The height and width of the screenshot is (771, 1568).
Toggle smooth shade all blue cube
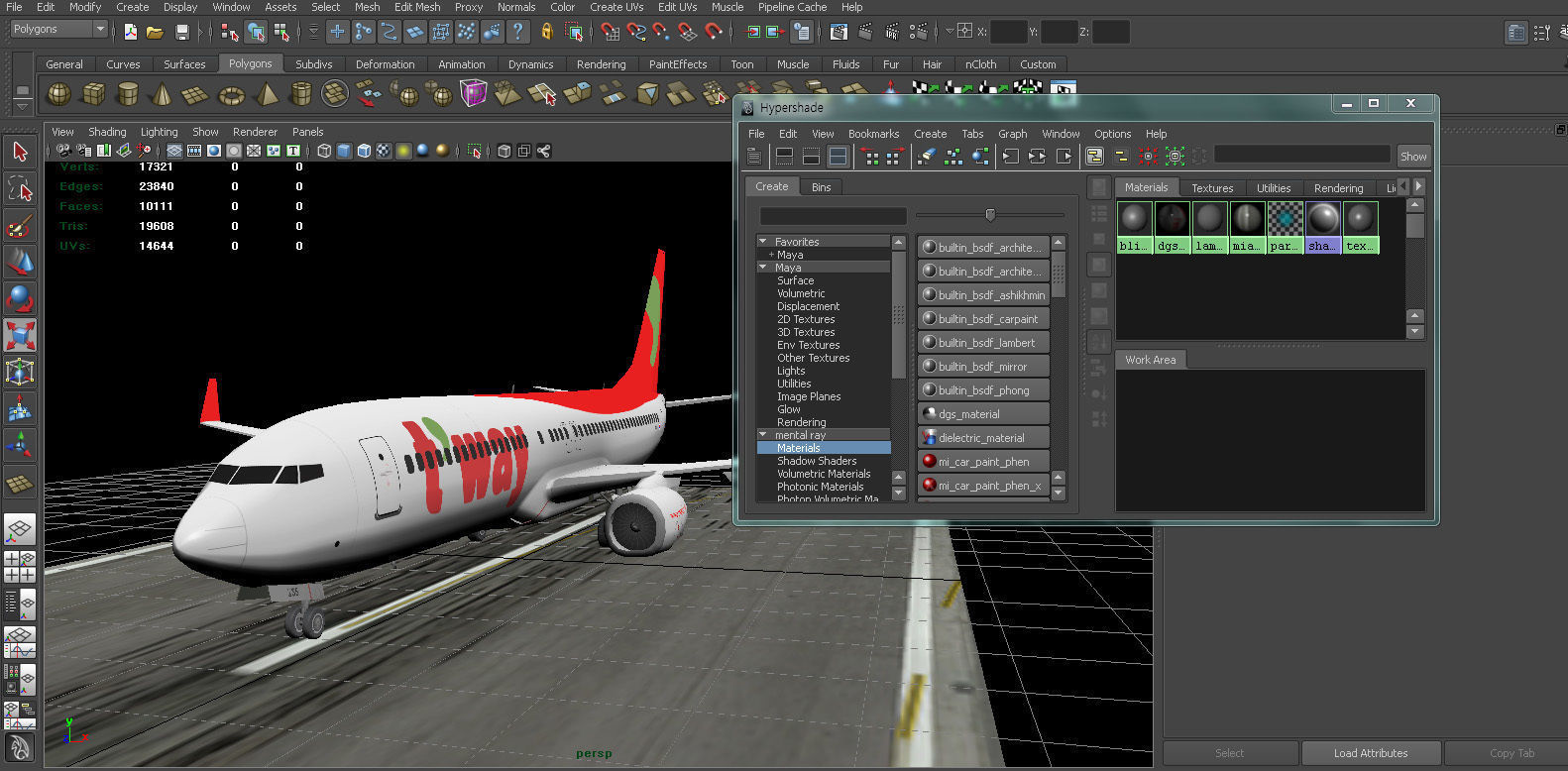pos(344,151)
